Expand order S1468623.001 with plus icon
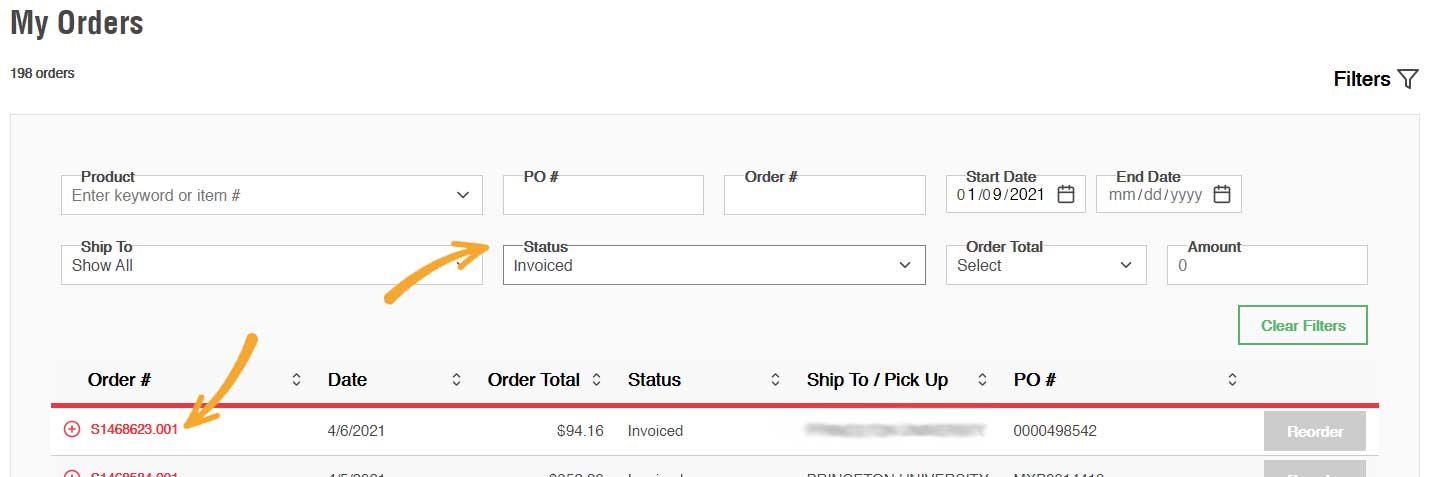 point(72,430)
